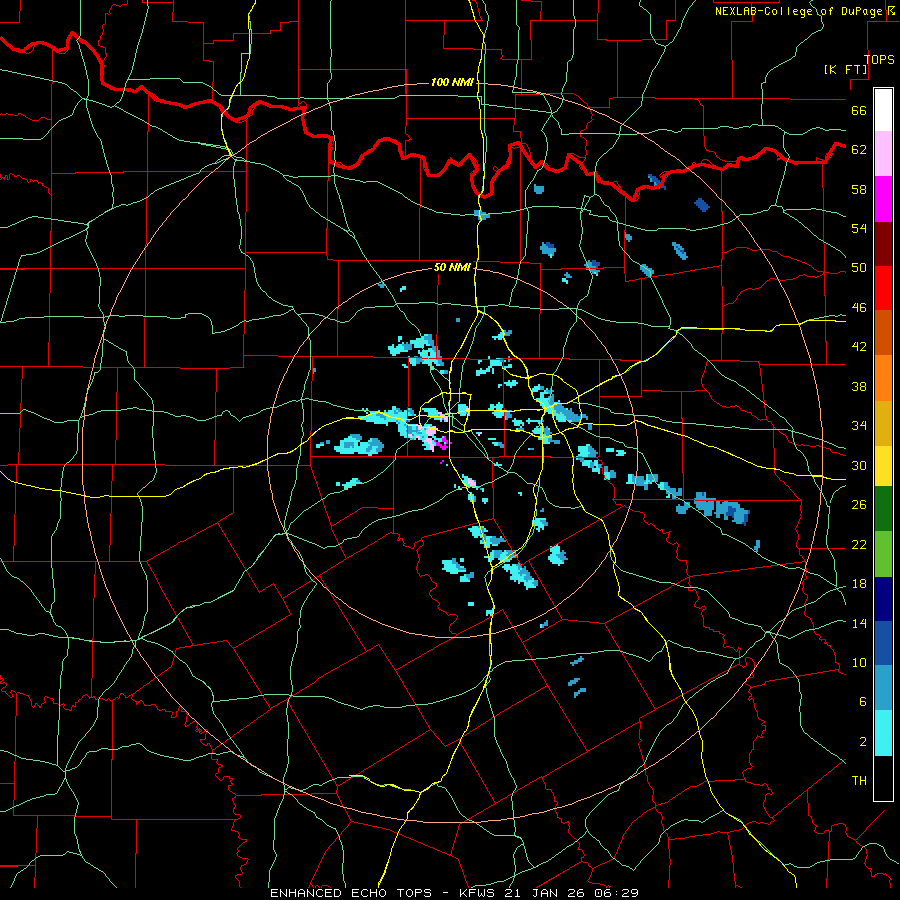Click the '50' legend value
The image size is (900, 900).
point(859,267)
